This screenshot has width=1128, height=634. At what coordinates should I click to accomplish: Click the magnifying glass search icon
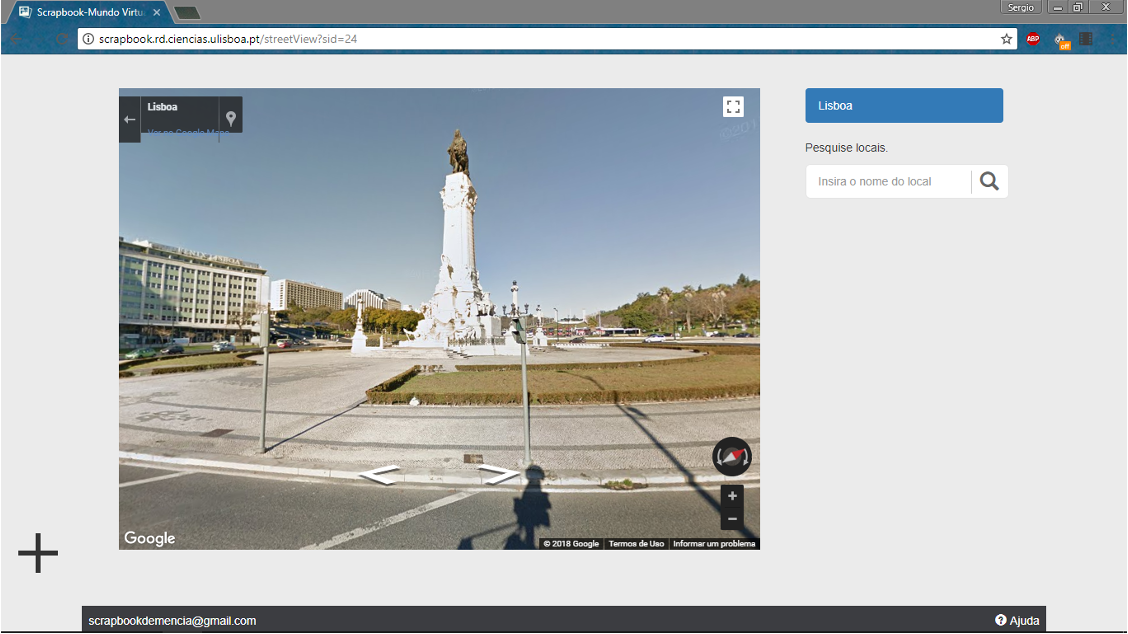point(989,181)
